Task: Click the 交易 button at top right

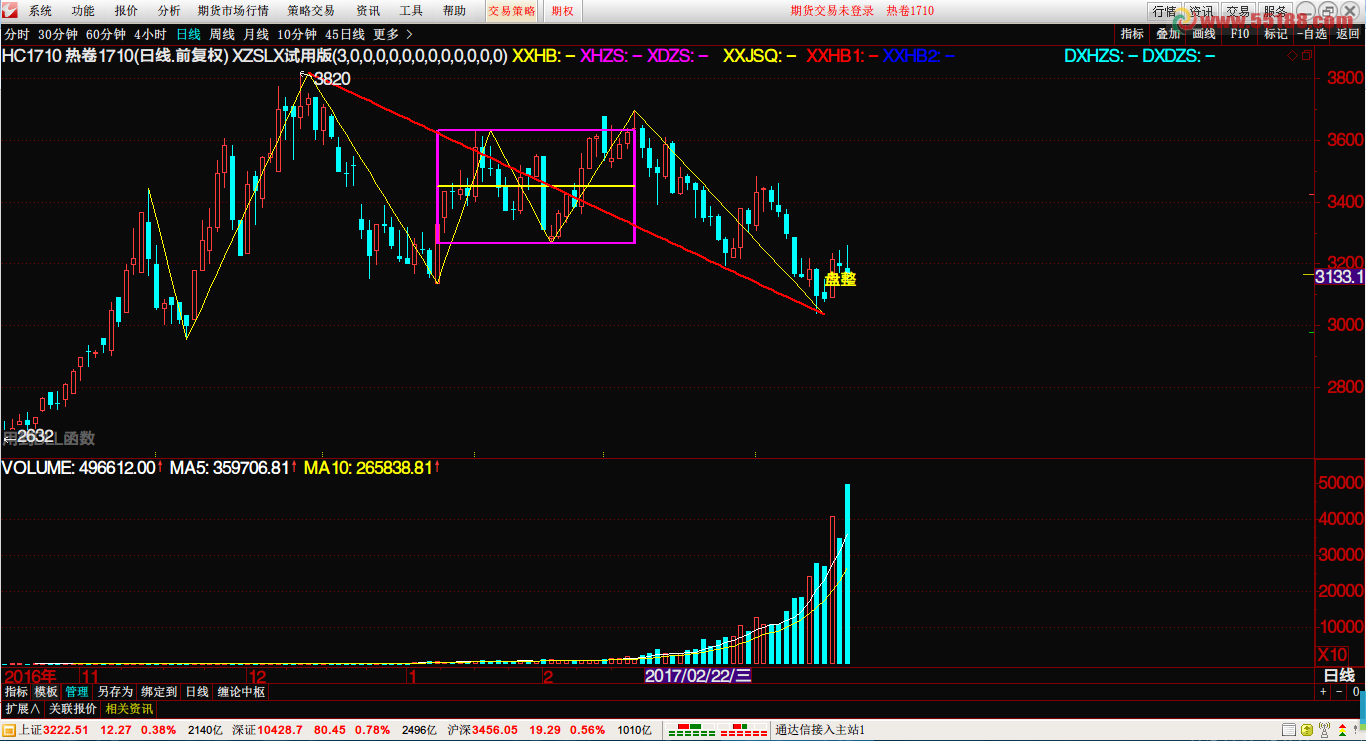Action: click(1239, 11)
